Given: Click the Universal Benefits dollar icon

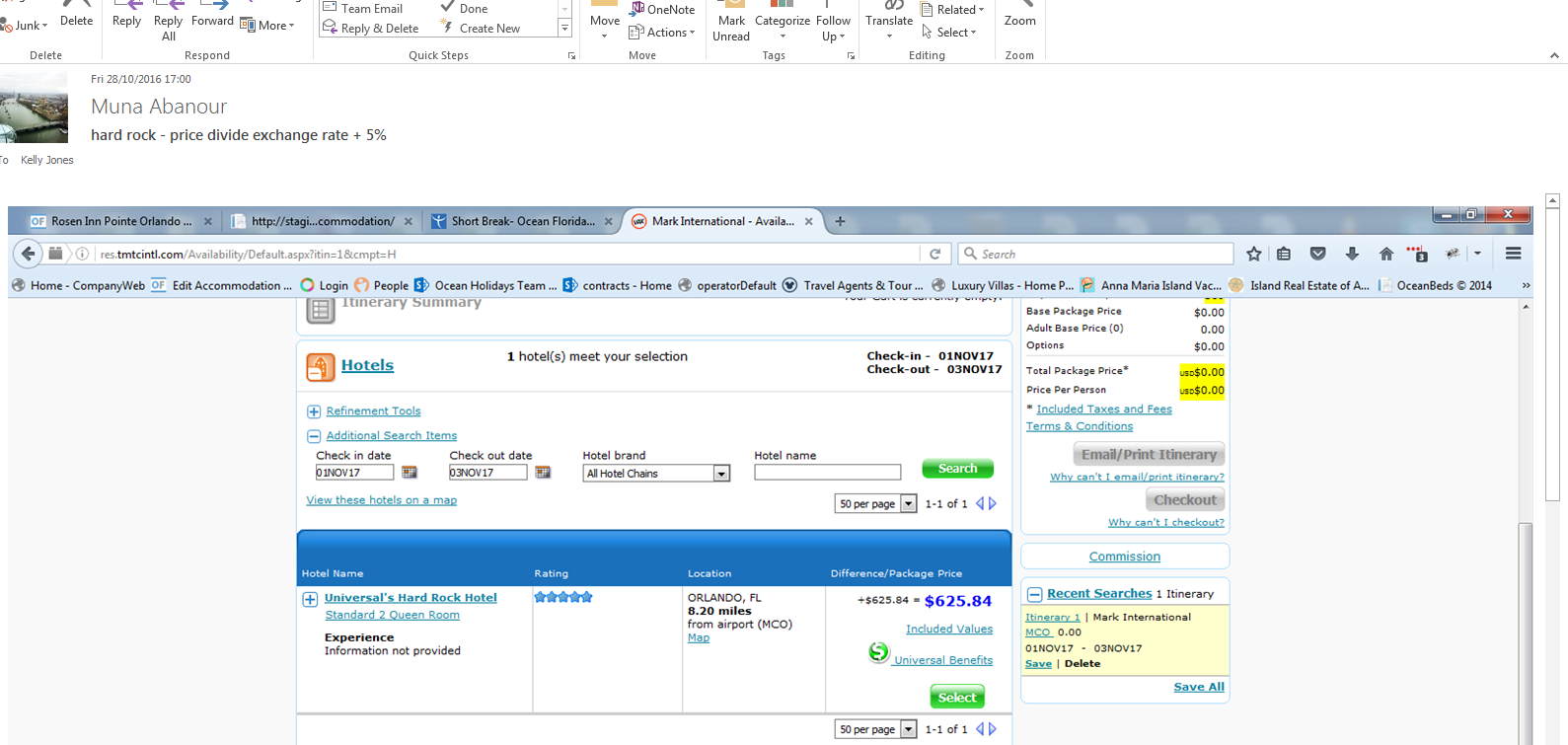Looking at the screenshot, I should 878,652.
